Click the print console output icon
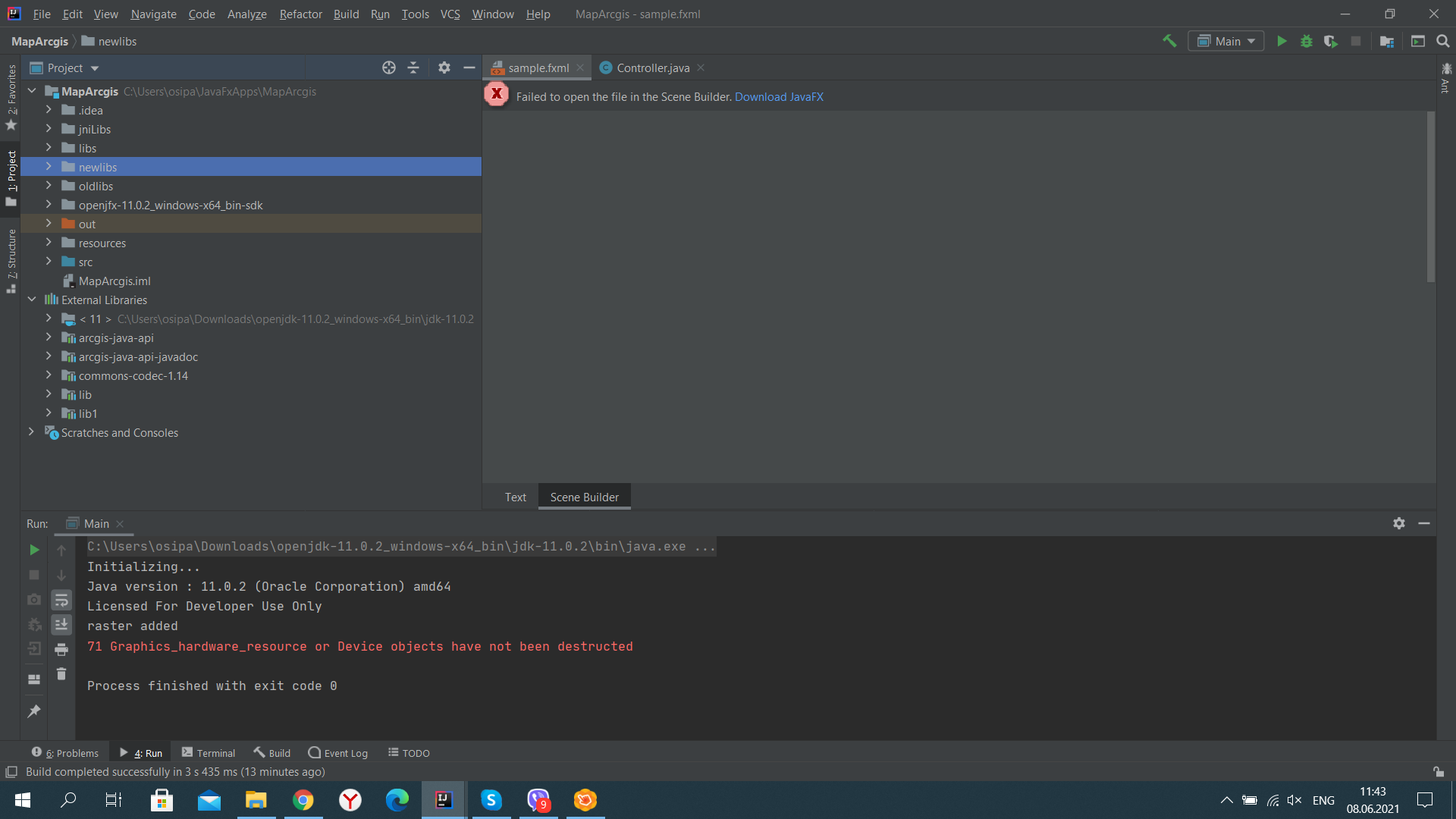Screen dimensions: 1456x819 pos(61,649)
